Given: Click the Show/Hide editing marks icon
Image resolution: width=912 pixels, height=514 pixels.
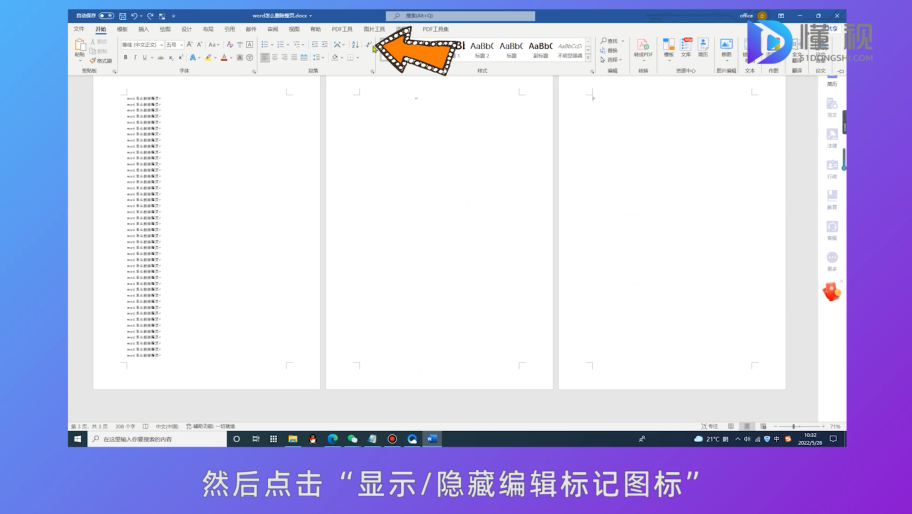Looking at the screenshot, I should point(368,45).
